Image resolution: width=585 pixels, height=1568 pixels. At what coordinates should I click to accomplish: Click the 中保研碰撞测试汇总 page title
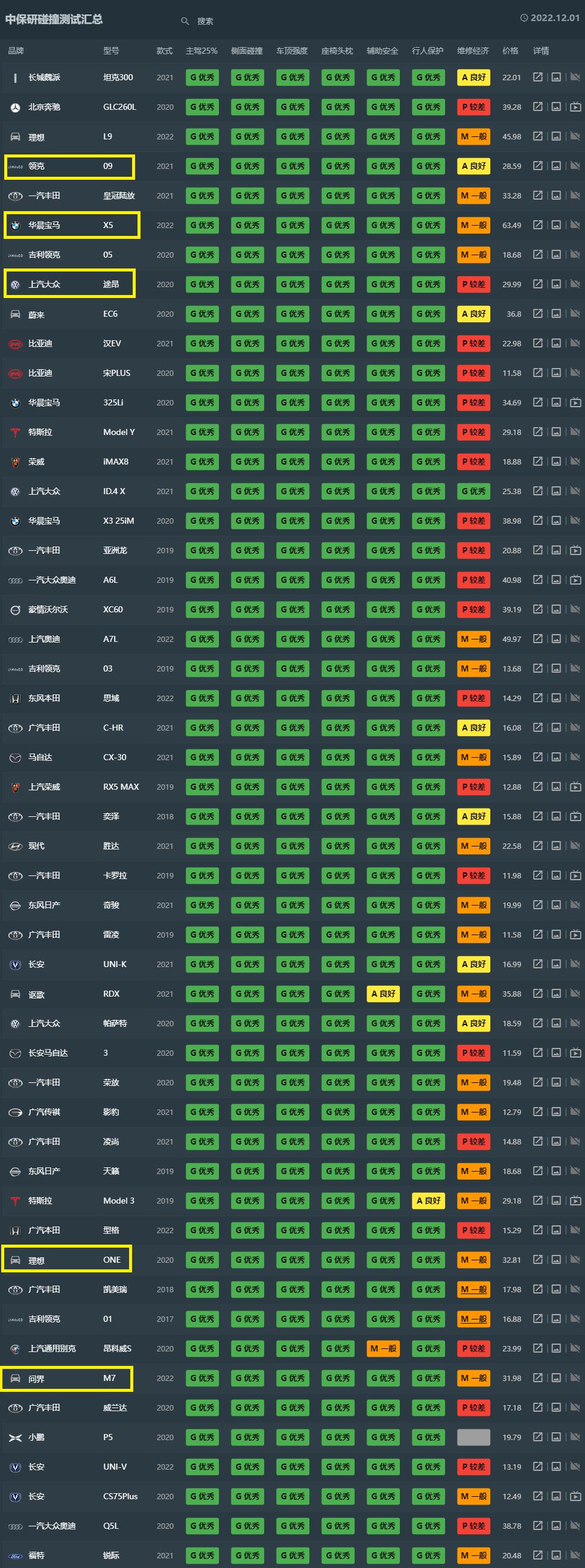coord(54,19)
